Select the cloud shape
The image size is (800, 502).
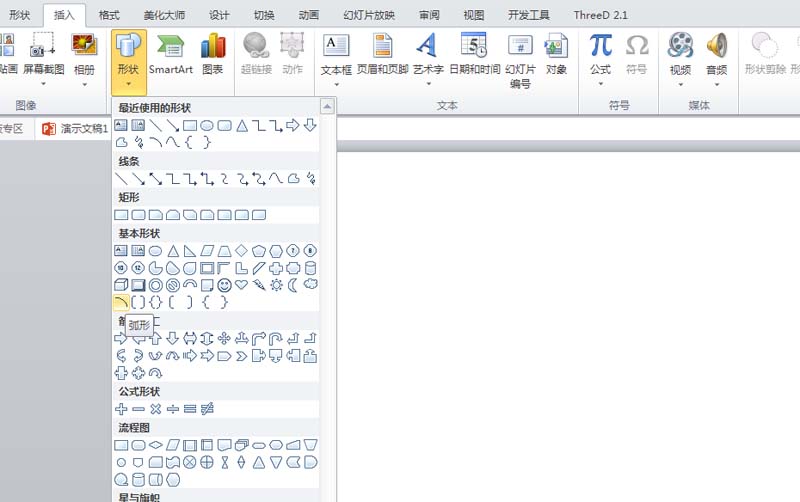coord(311,285)
